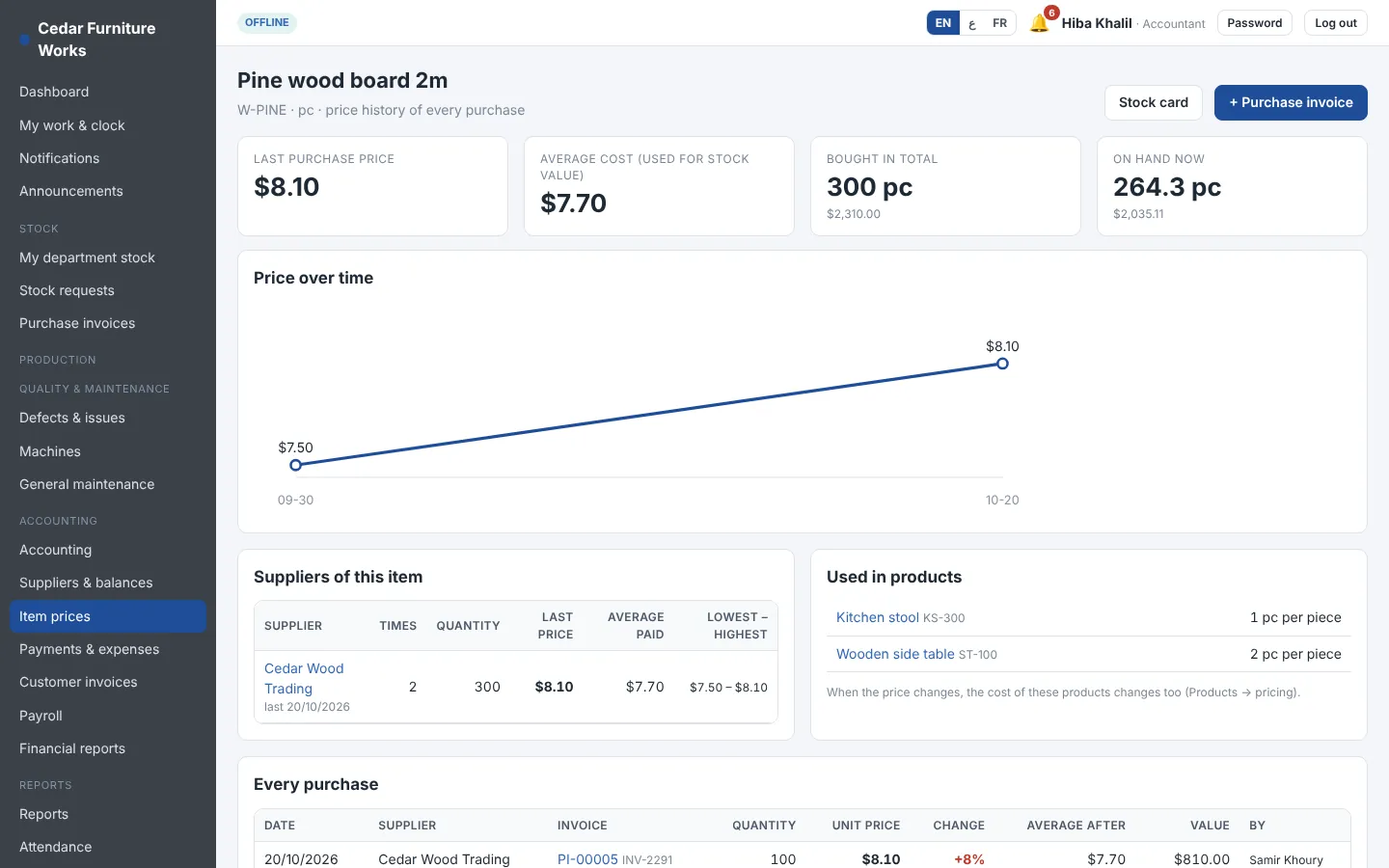The image size is (1389, 868).
Task: Open Announcements page
Action: [x=108, y=191]
